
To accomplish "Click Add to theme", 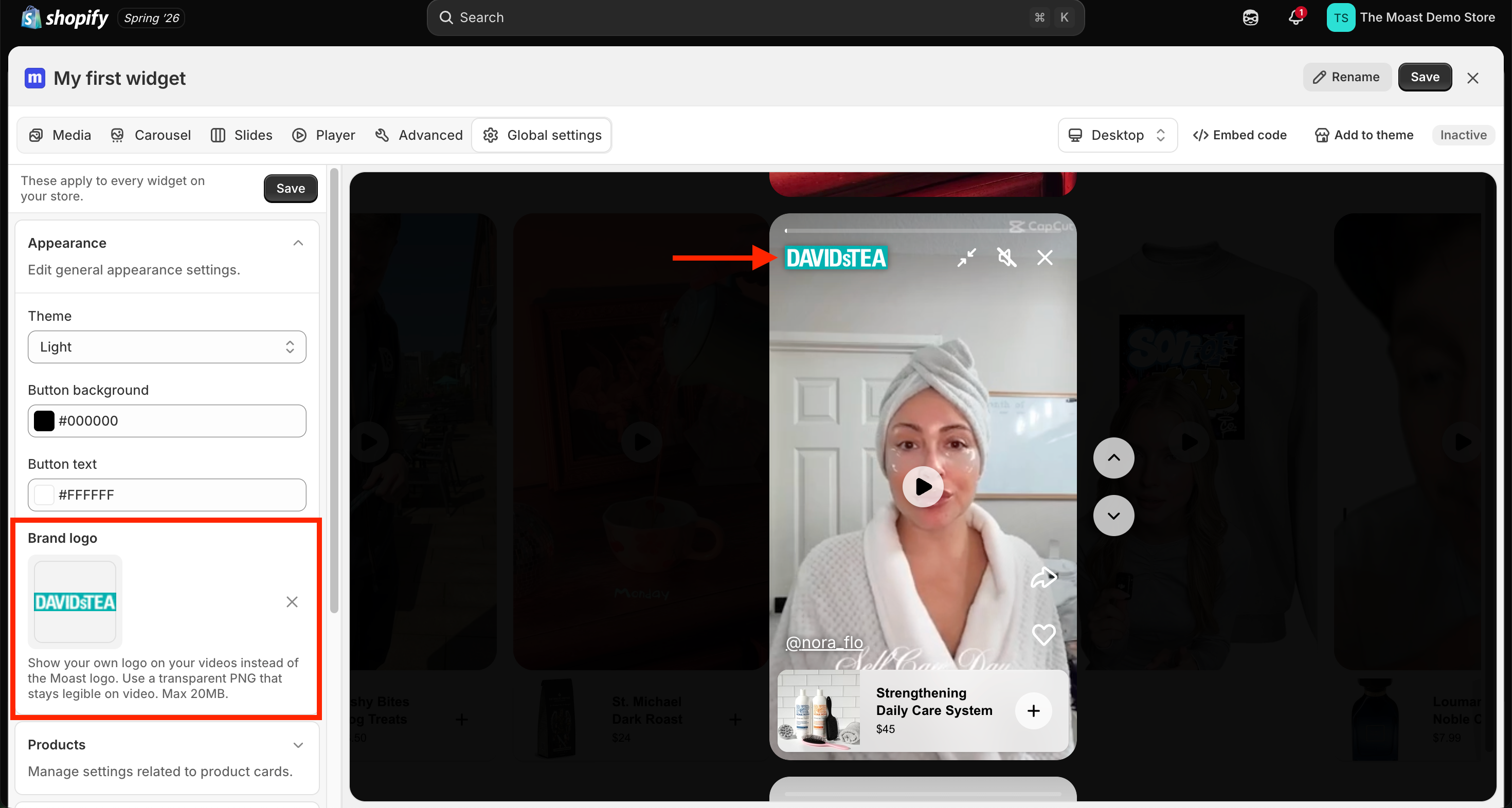I will pyautogui.click(x=1363, y=135).
